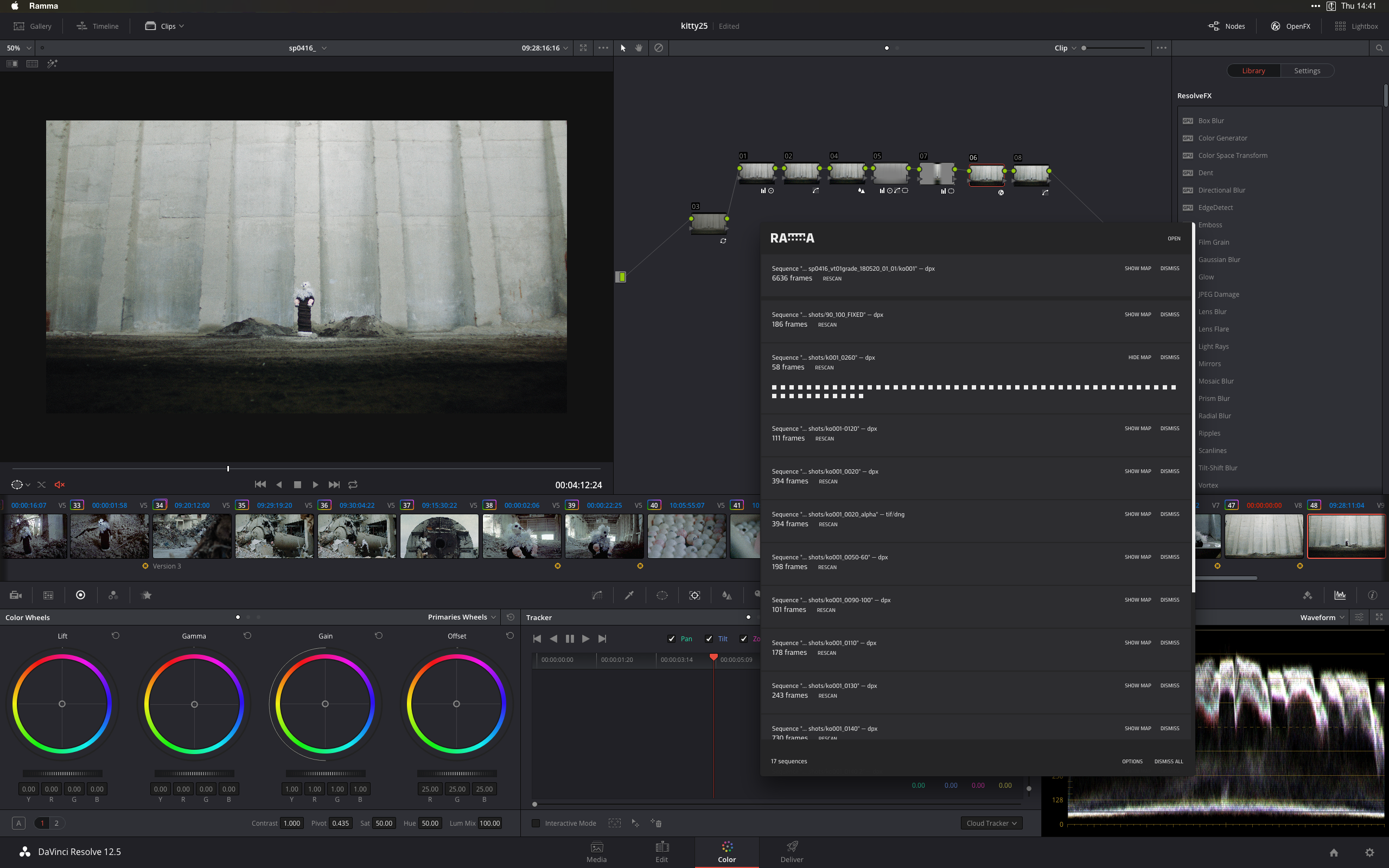This screenshot has width=1389, height=868.
Task: Open the power window palette
Action: click(x=662, y=595)
